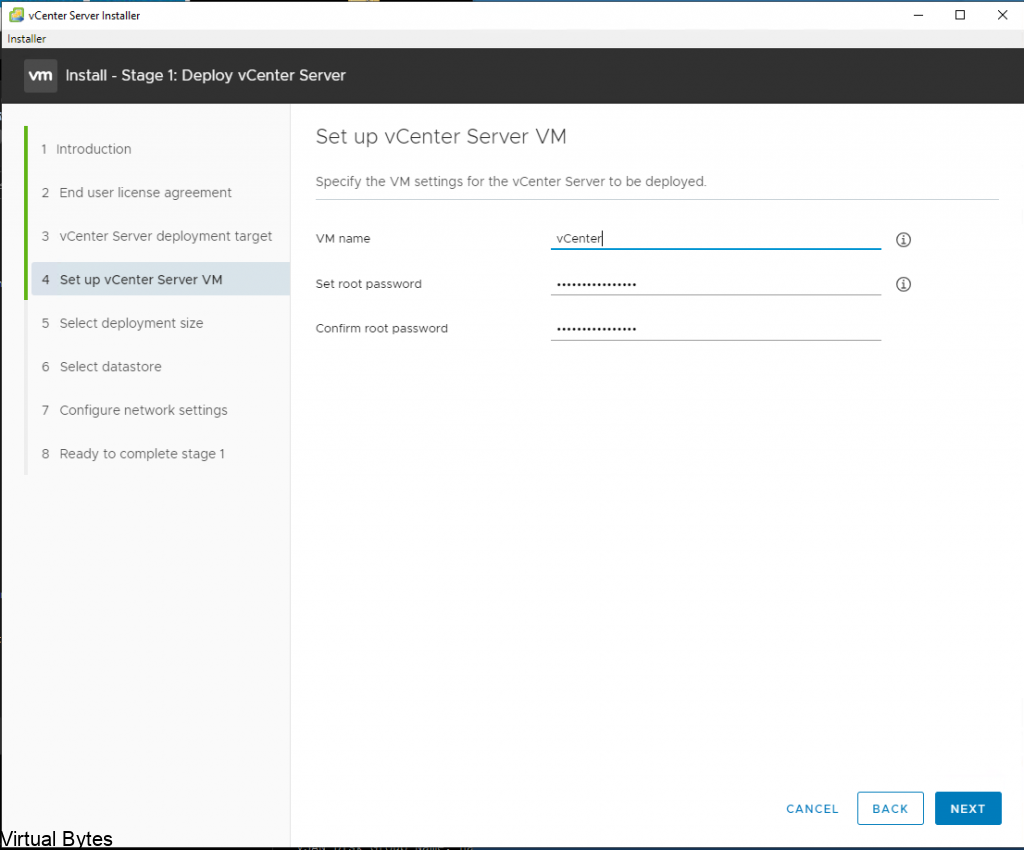This screenshot has height=850, width=1024.
Task: Click the 'Confirm root password' label
Action: coord(381,328)
